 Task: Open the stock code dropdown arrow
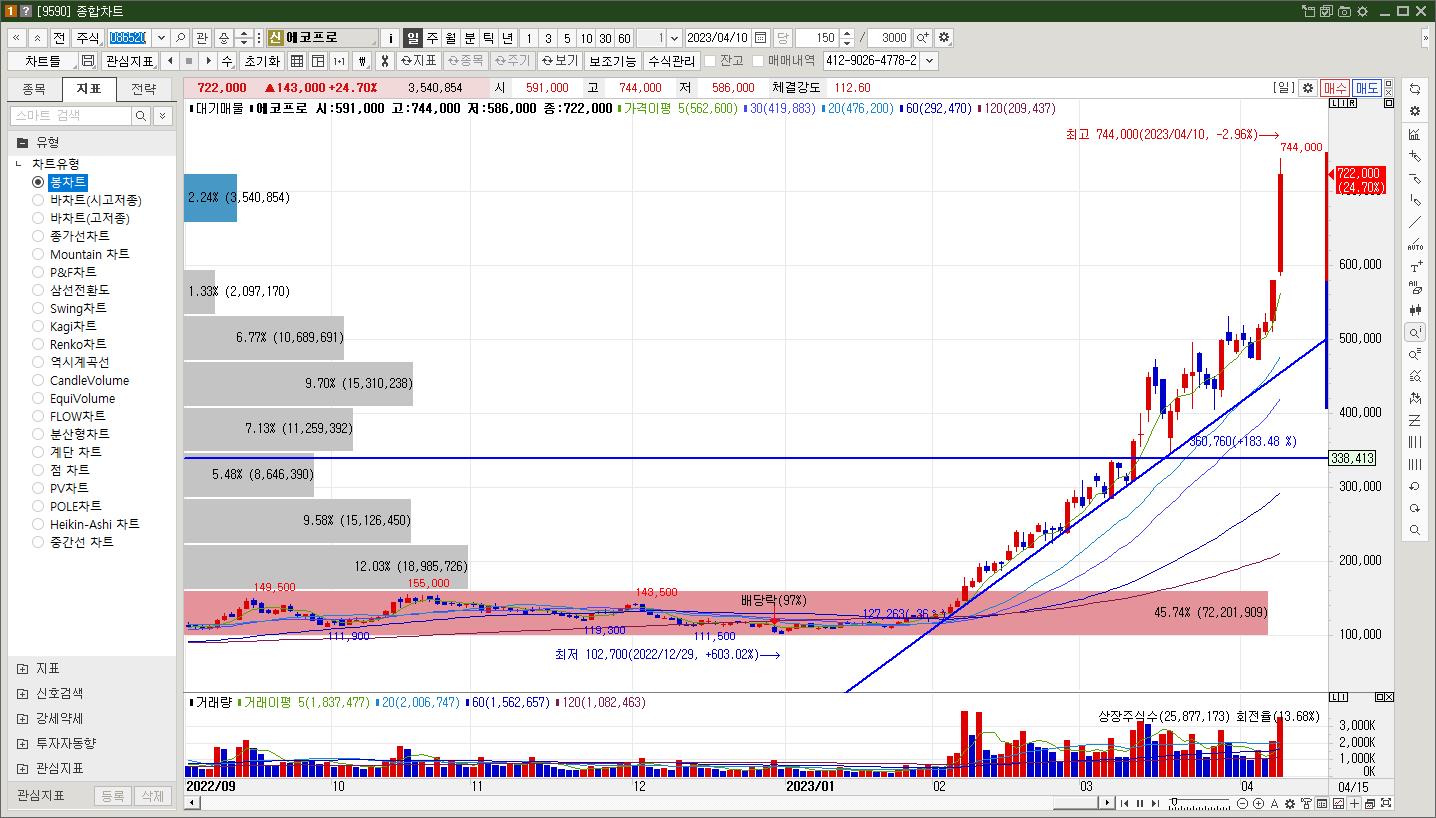161,38
